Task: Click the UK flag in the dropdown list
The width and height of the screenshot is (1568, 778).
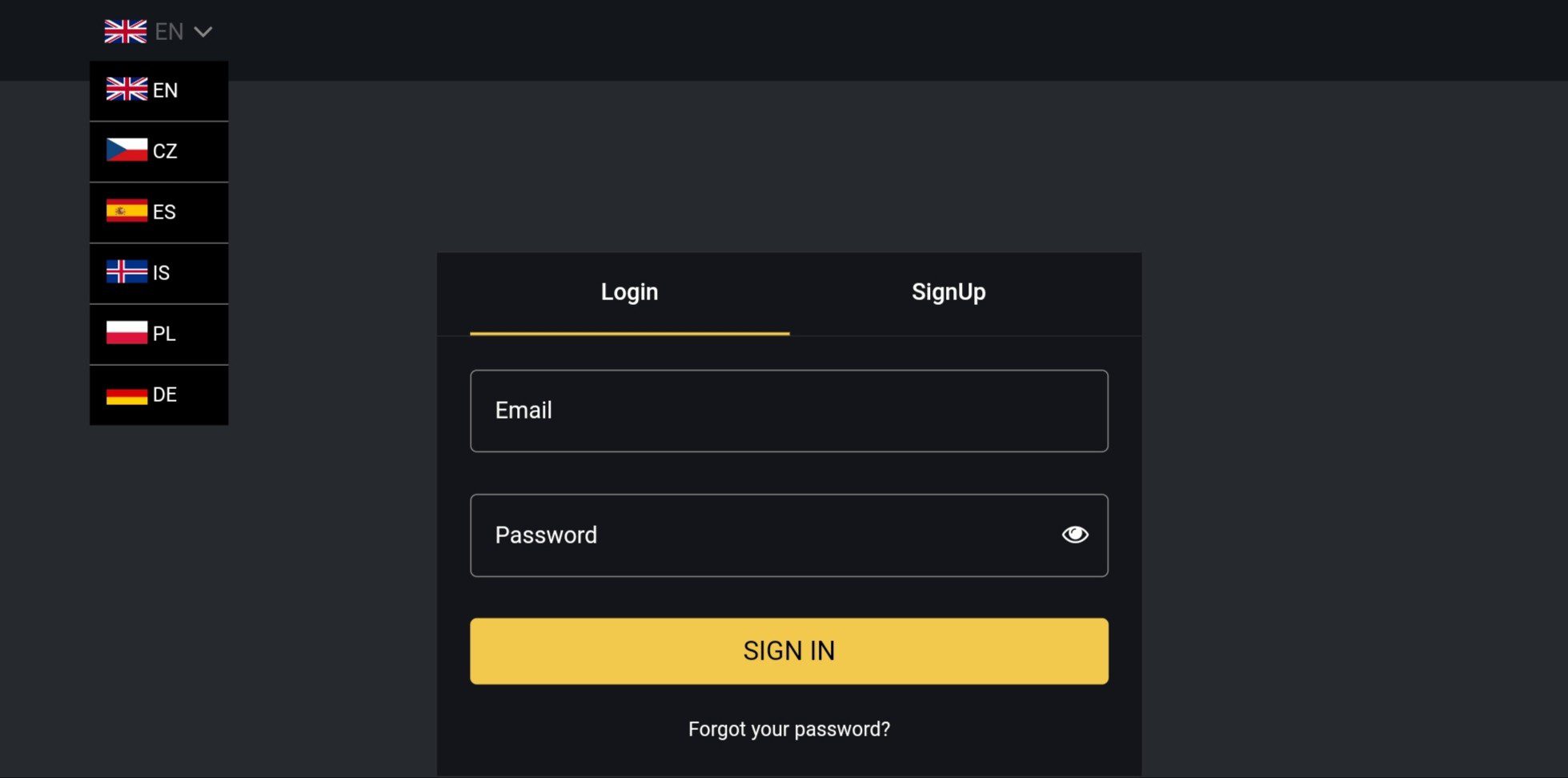Action: pos(127,89)
